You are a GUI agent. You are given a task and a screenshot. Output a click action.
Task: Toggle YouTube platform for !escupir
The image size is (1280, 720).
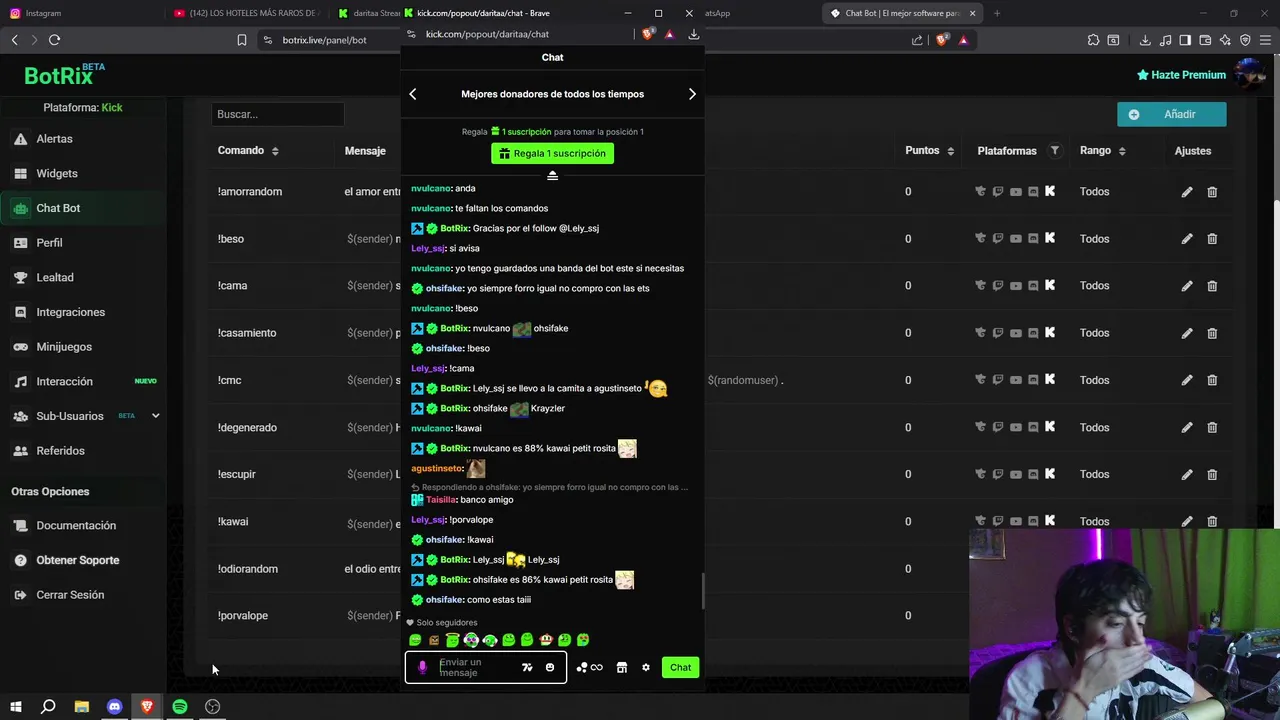click(1015, 474)
